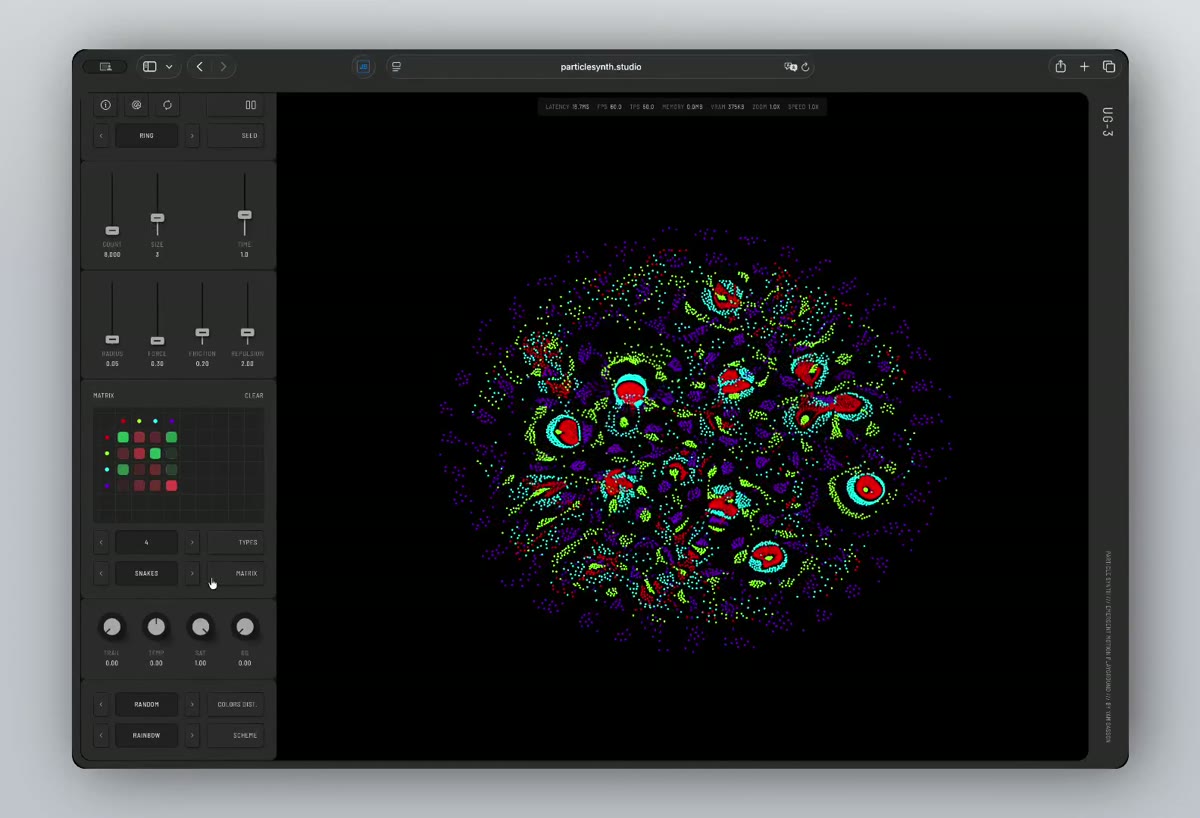Open the Safari share icon

(1060, 67)
